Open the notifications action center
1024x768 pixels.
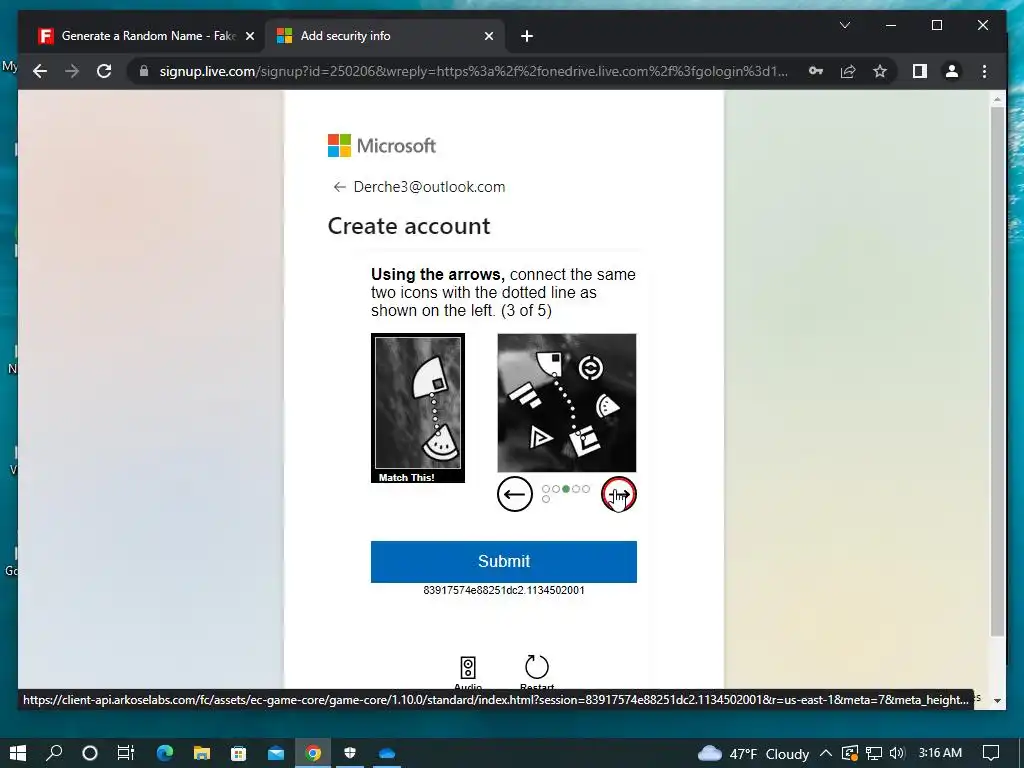pos(991,753)
